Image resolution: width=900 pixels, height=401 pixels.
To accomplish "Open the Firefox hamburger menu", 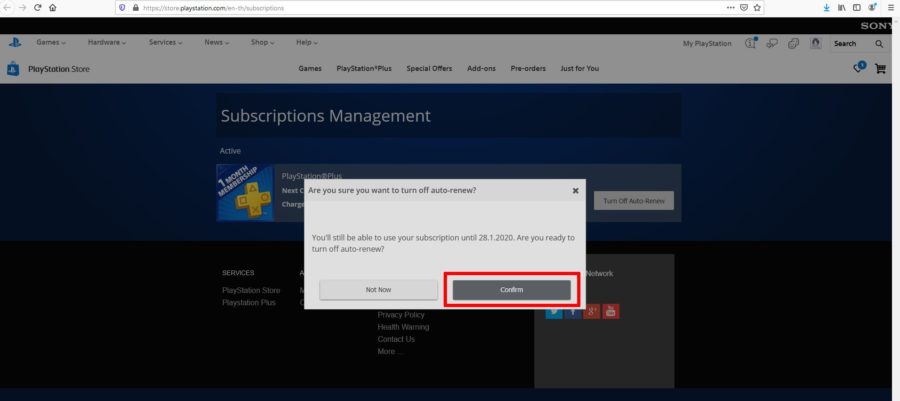I will coord(890,8).
